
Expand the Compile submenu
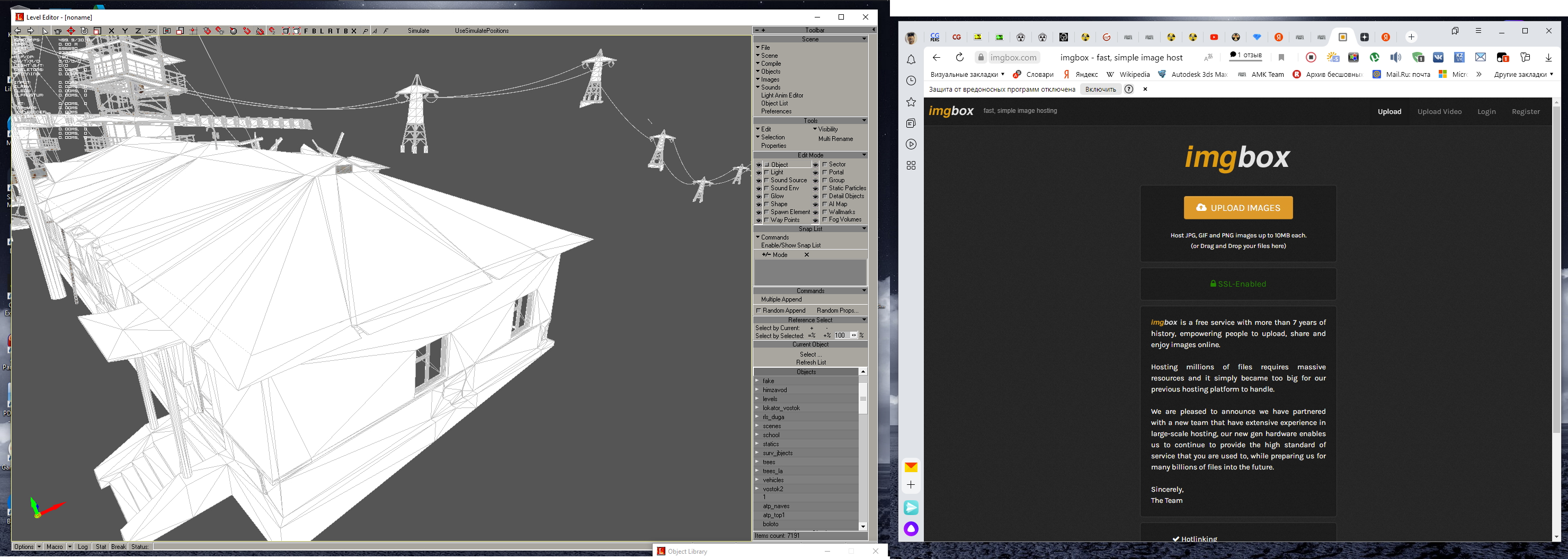[771, 64]
